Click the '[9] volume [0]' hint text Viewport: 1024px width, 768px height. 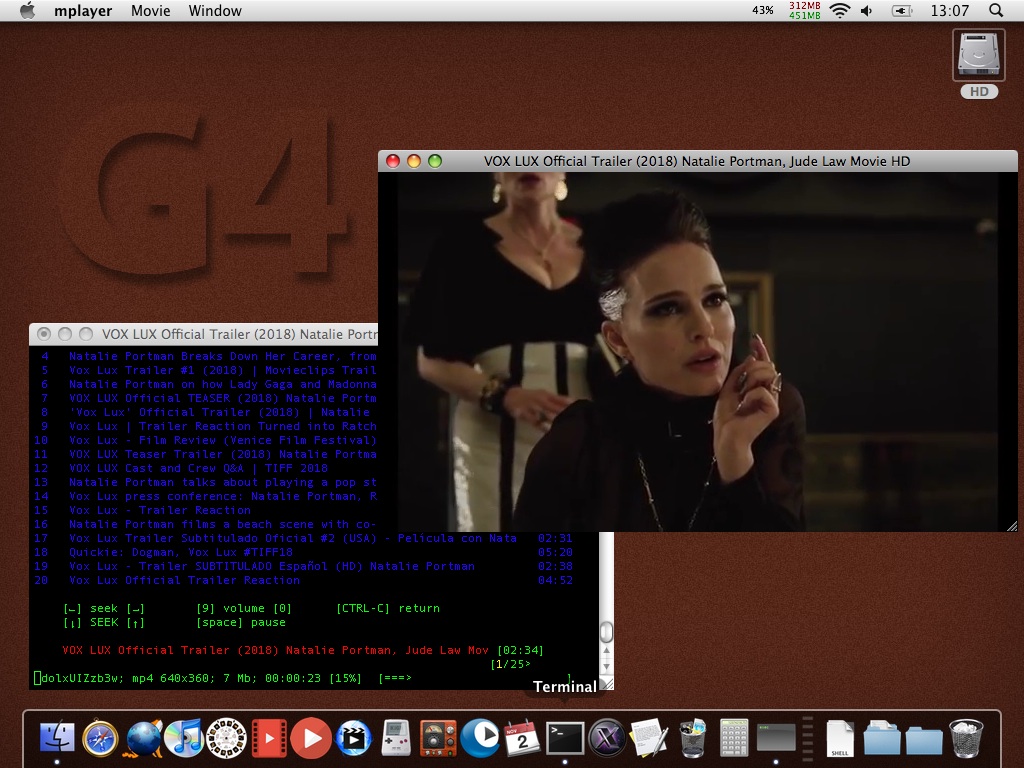[244, 608]
